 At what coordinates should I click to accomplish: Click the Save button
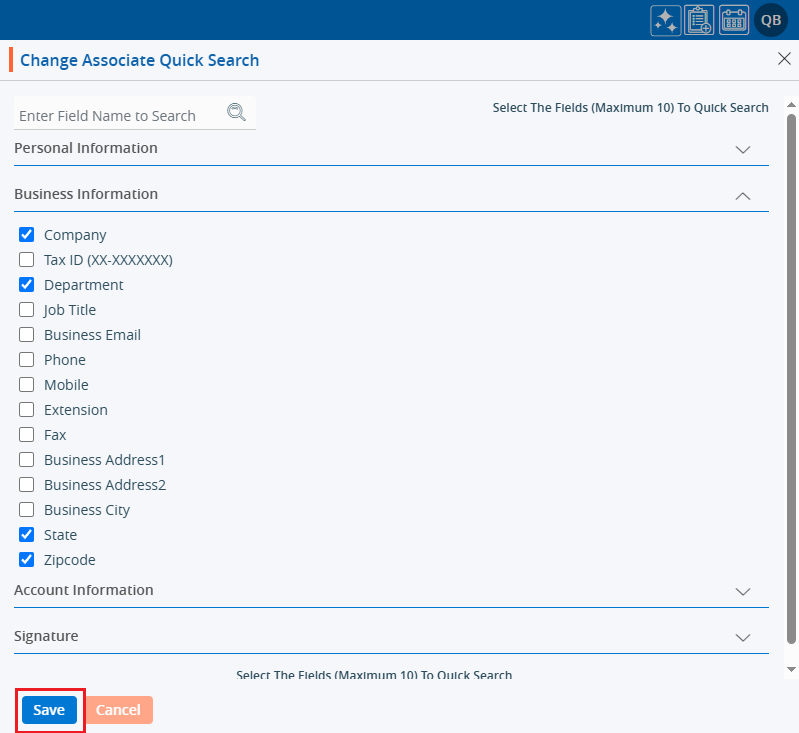tap(49, 710)
